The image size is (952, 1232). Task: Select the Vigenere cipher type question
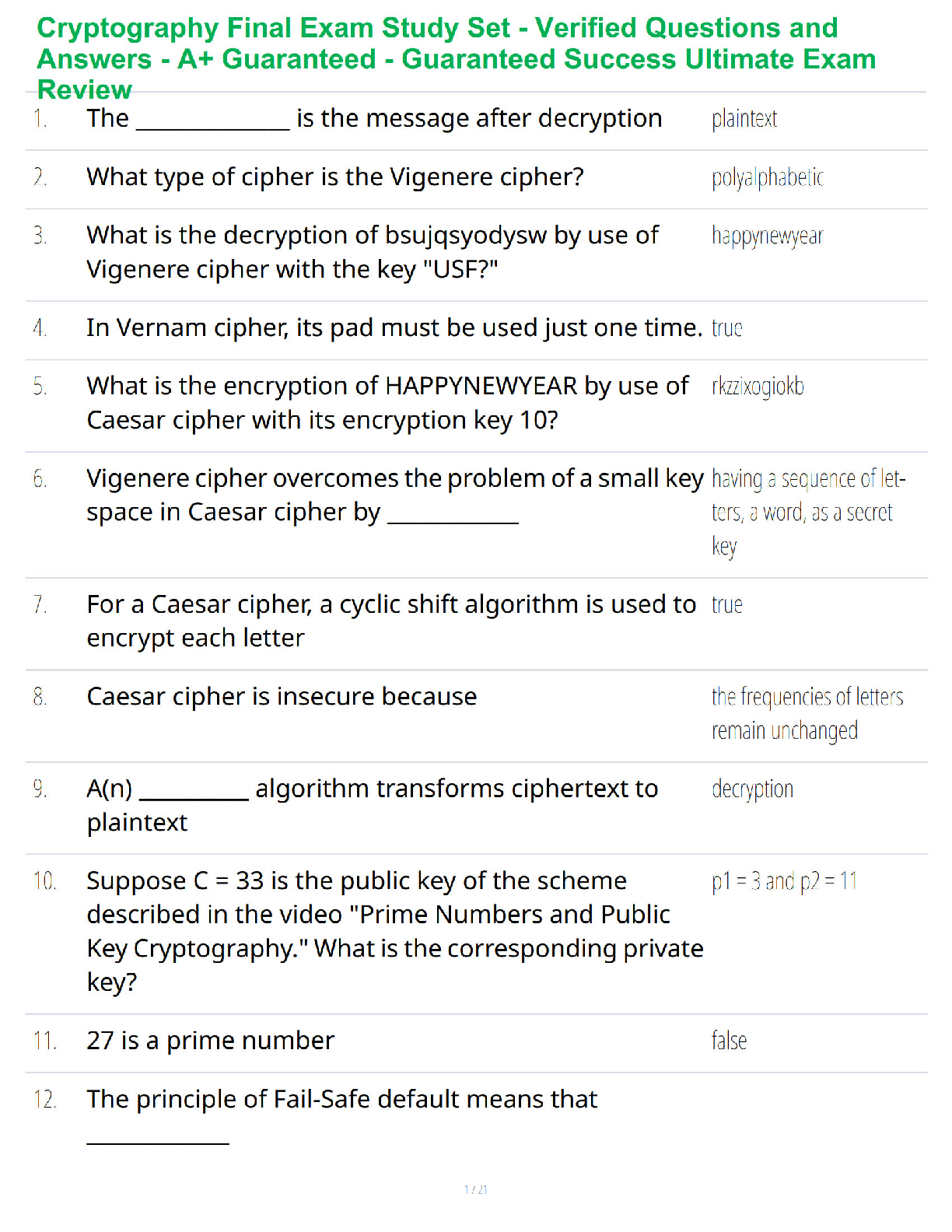click(335, 177)
